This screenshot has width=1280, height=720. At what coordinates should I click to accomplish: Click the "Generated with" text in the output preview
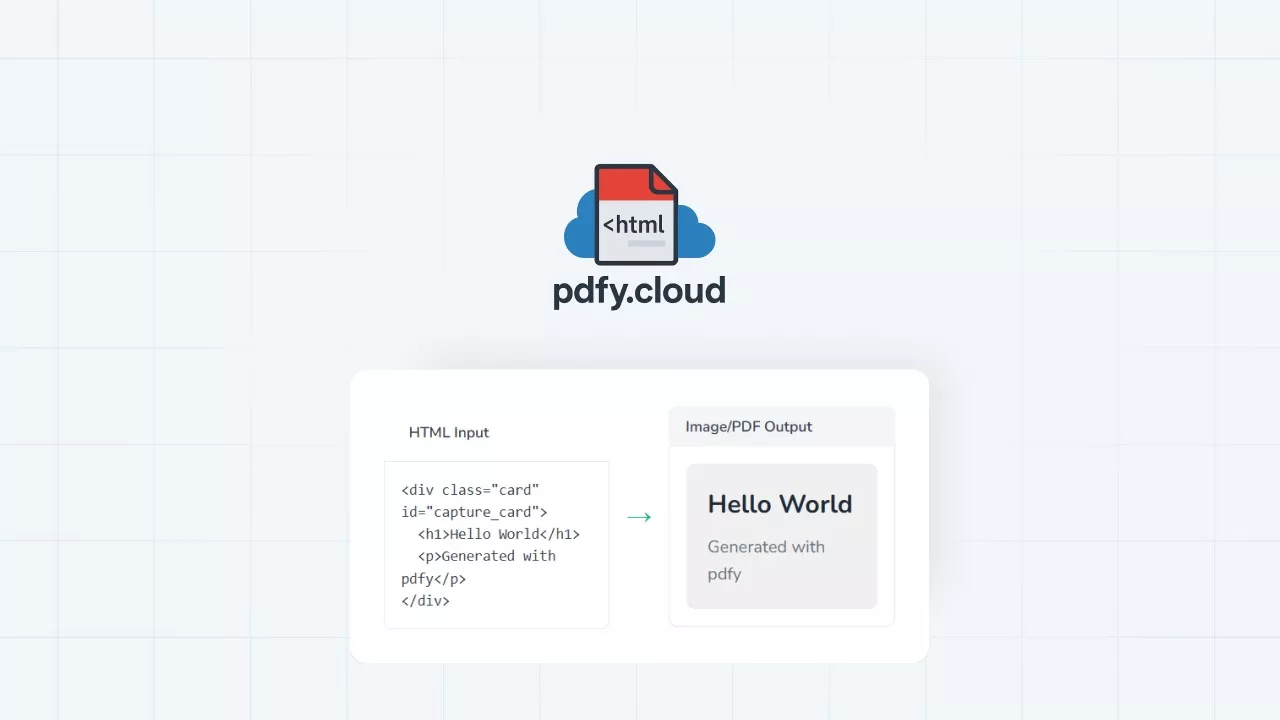[x=766, y=547]
